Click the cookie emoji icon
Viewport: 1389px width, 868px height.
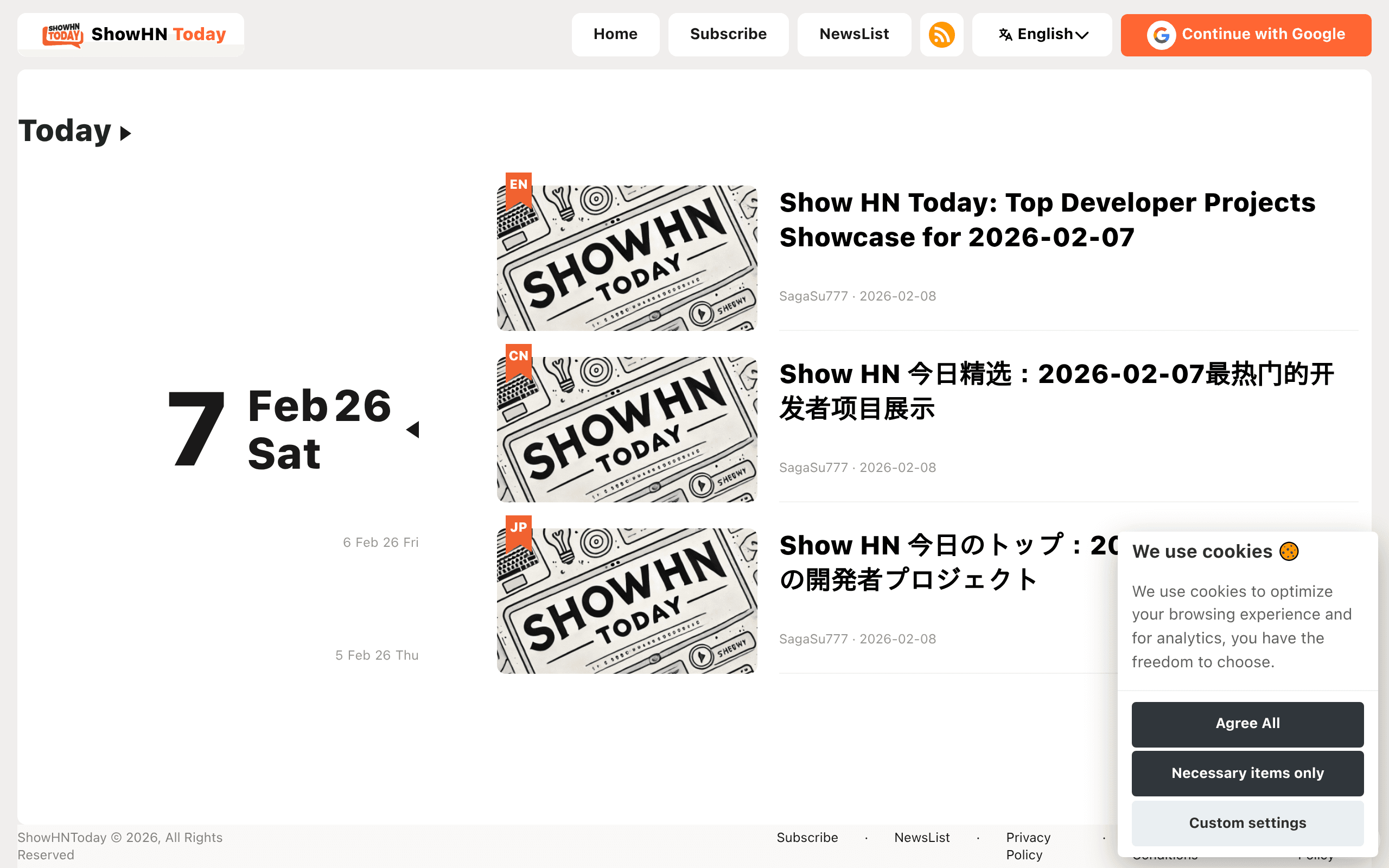point(1289,551)
